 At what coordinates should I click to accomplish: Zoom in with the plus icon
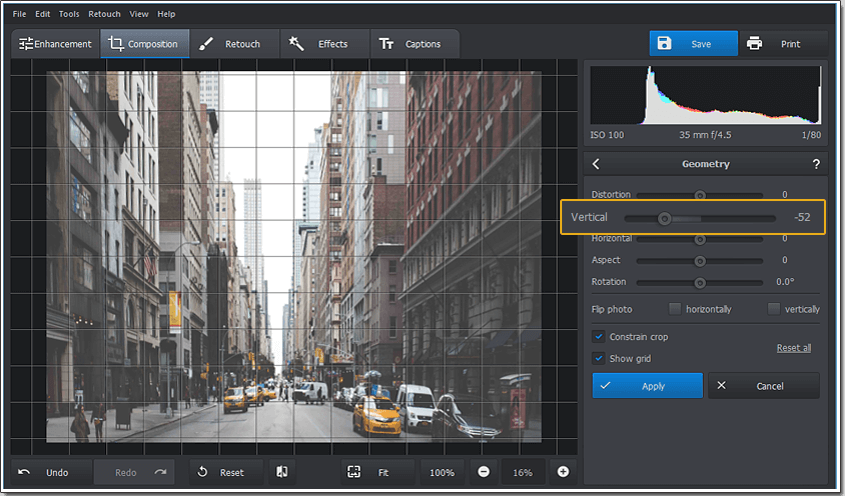coord(563,472)
